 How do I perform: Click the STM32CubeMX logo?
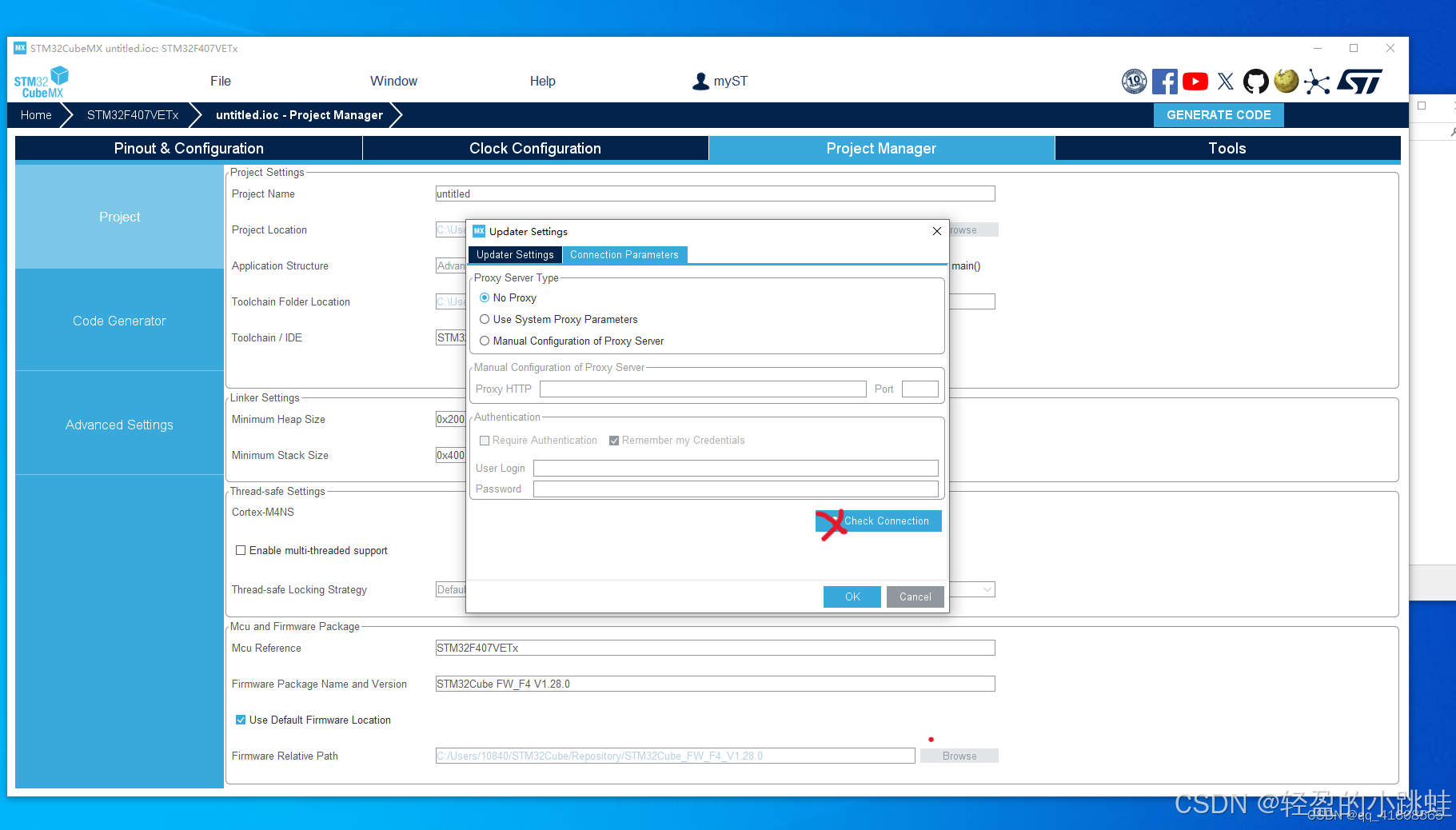41,82
